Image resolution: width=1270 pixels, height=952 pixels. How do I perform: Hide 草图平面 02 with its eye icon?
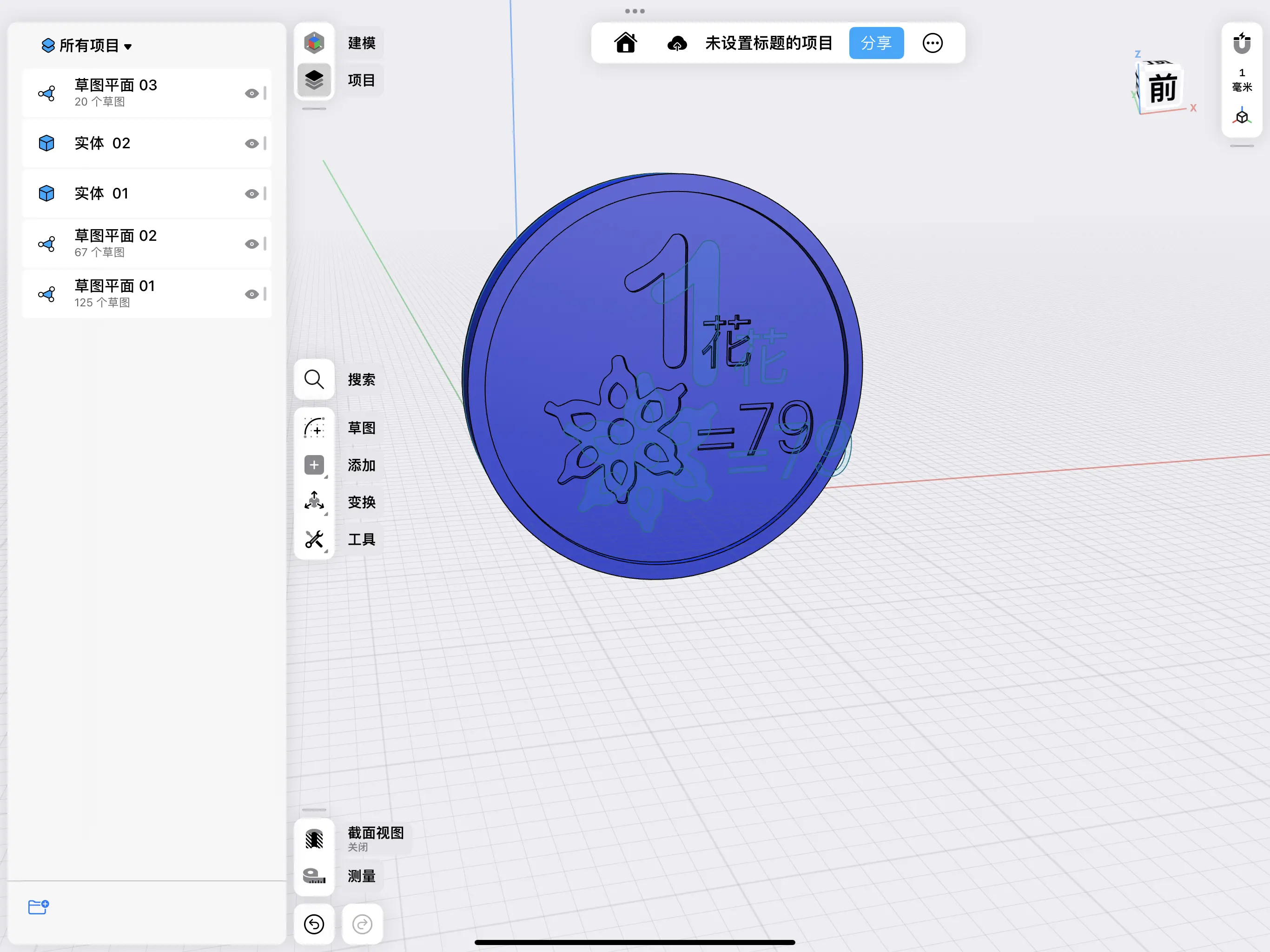coord(251,244)
